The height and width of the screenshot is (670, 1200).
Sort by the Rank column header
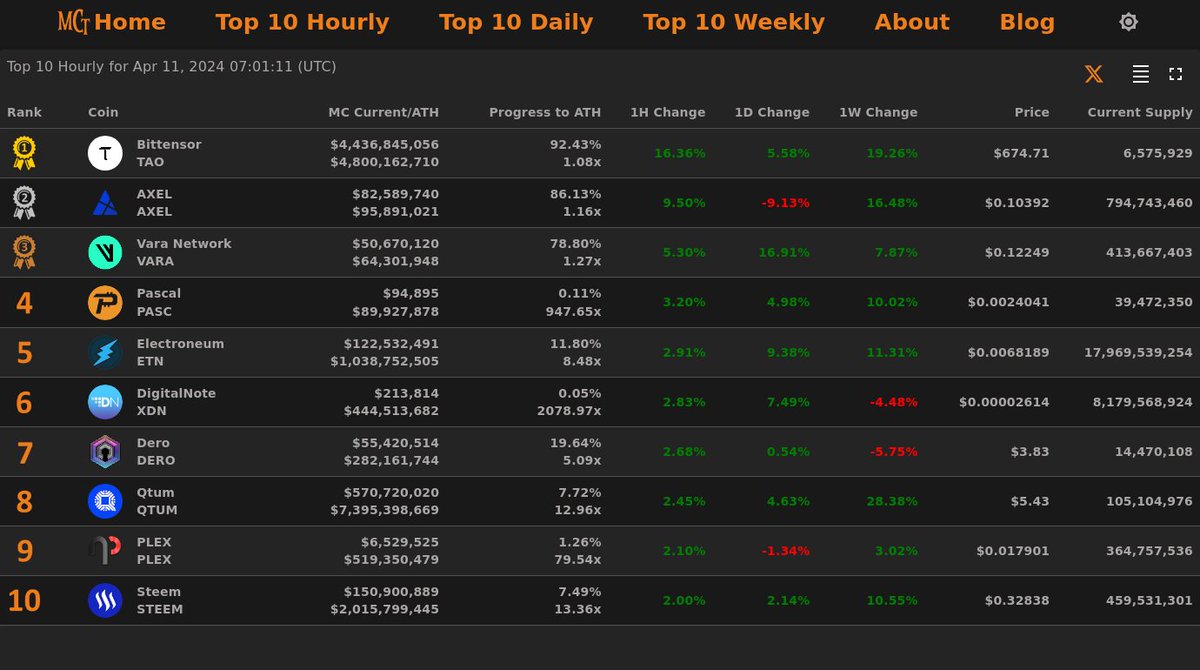click(25, 112)
